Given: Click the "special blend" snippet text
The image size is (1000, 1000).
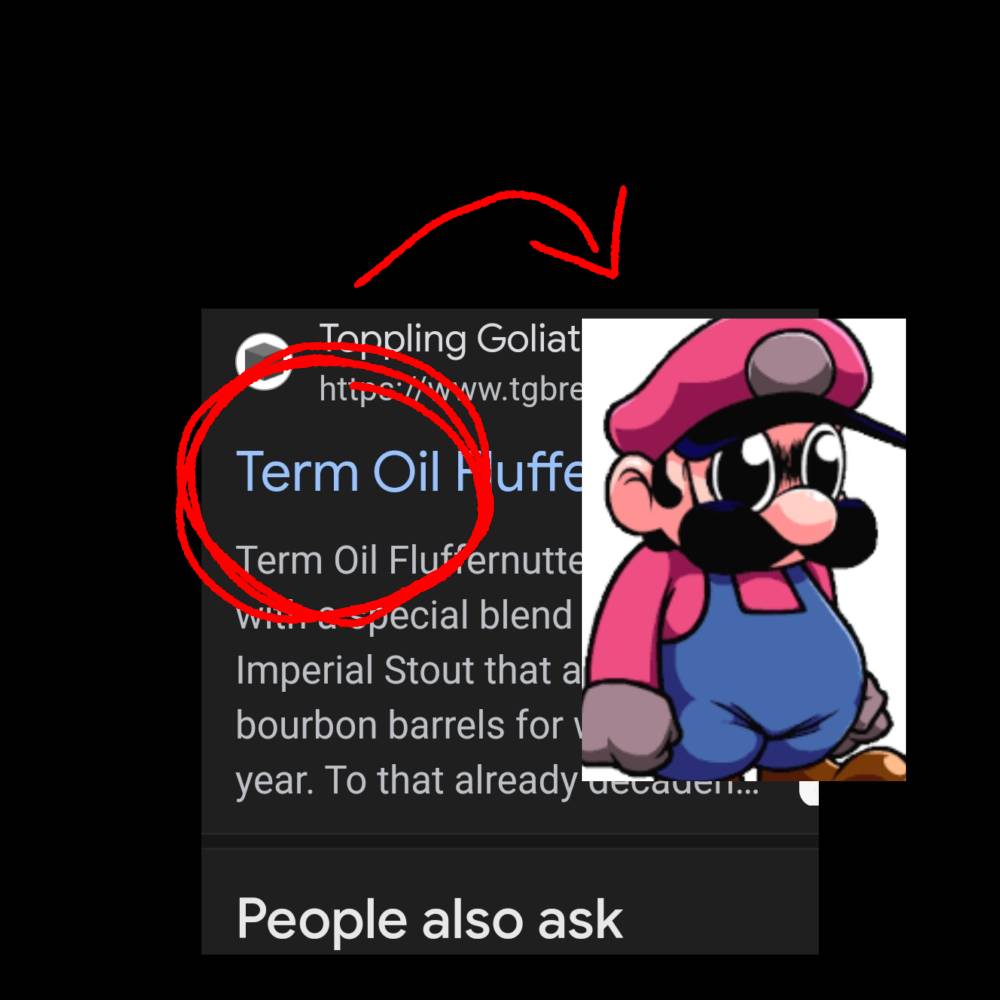Looking at the screenshot, I should pyautogui.click(x=461, y=615).
